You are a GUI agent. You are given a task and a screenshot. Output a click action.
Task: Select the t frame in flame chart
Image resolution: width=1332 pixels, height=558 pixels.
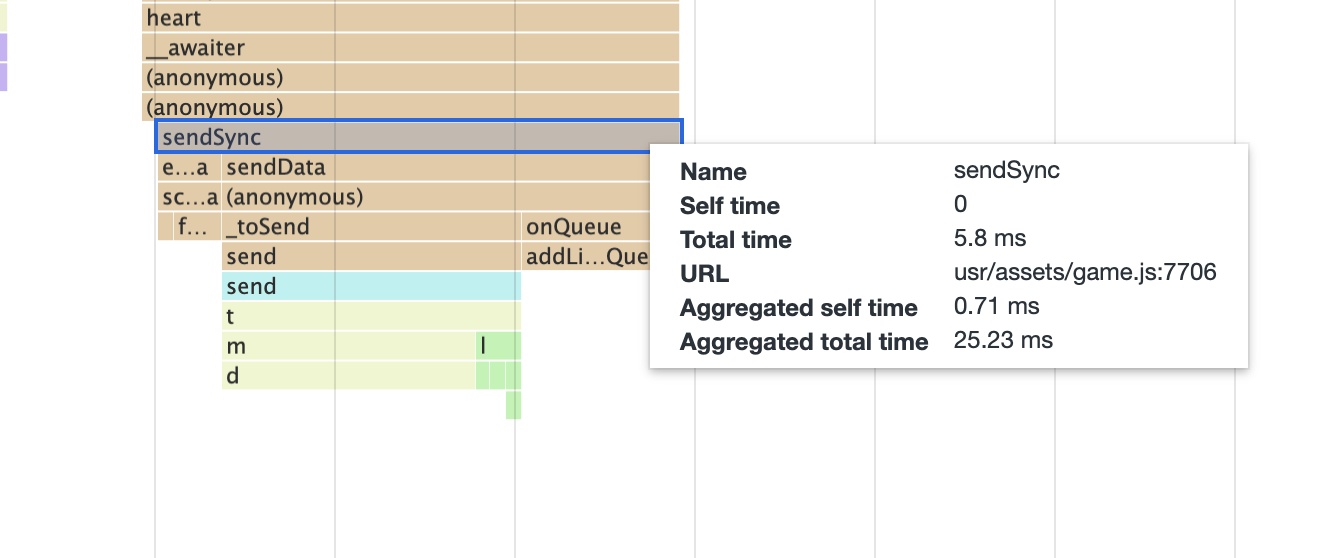[x=371, y=317]
